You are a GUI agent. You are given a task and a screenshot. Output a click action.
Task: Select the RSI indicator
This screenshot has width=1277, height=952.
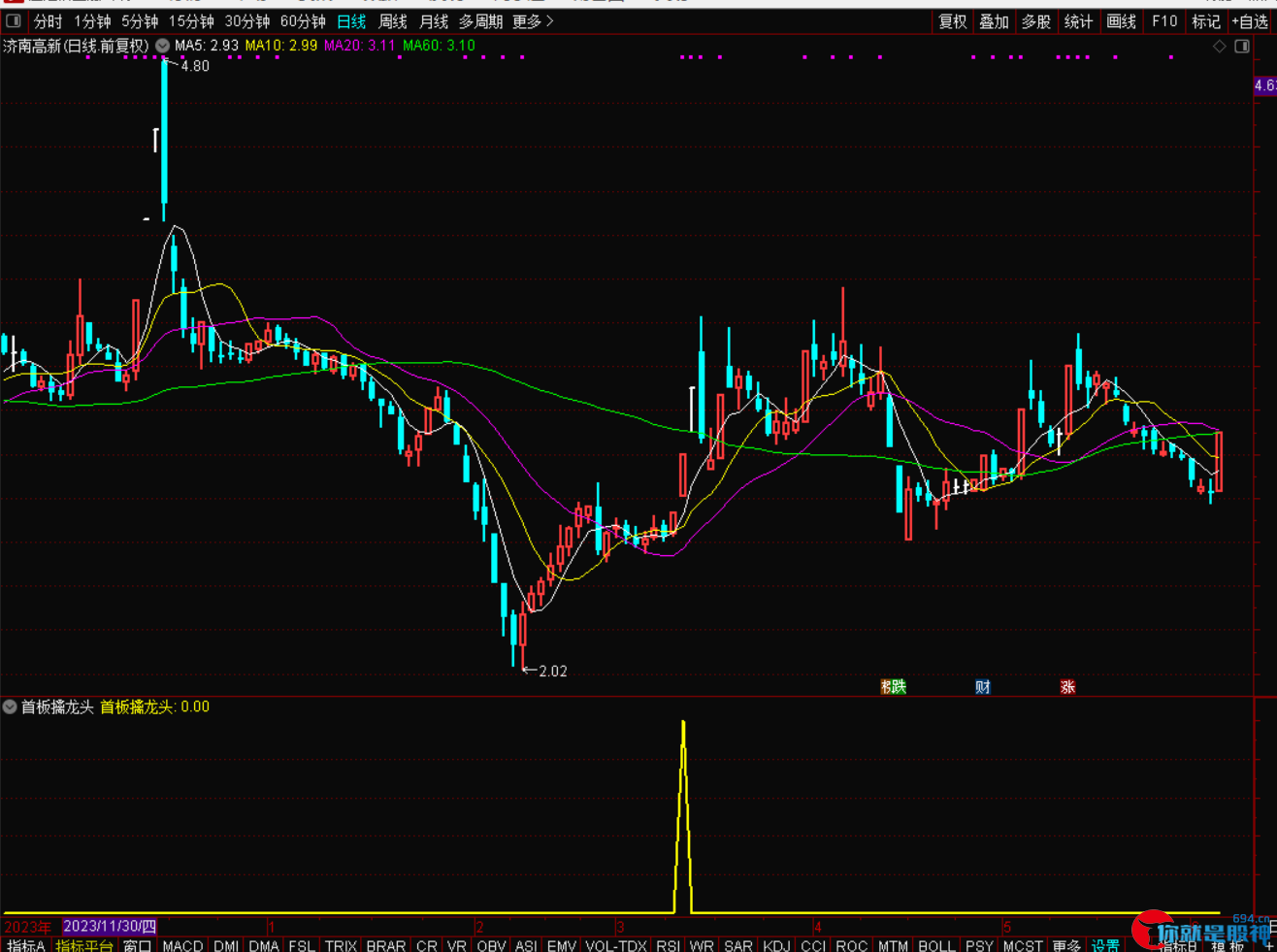[668, 945]
